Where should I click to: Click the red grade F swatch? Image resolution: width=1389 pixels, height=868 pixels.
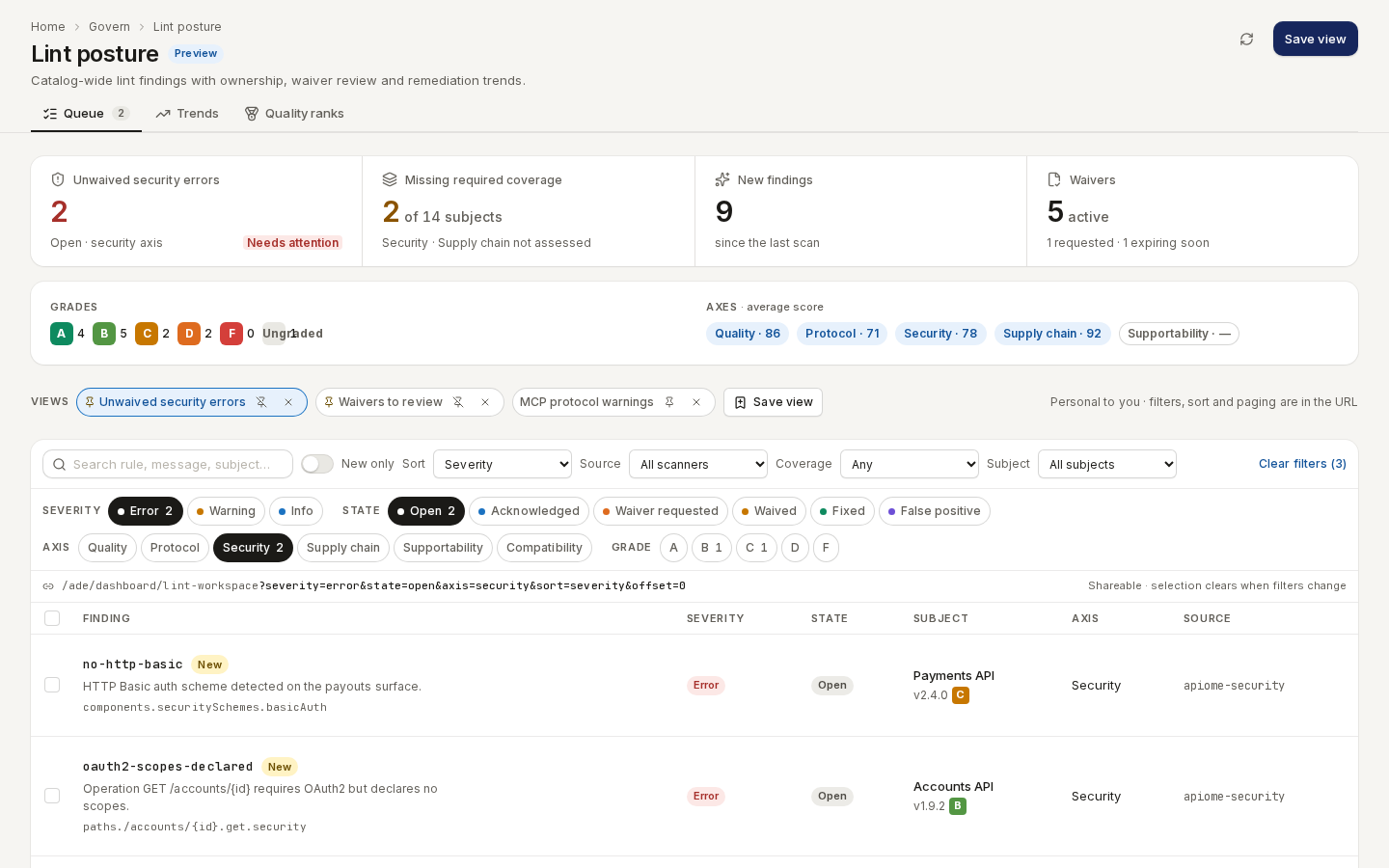231,334
